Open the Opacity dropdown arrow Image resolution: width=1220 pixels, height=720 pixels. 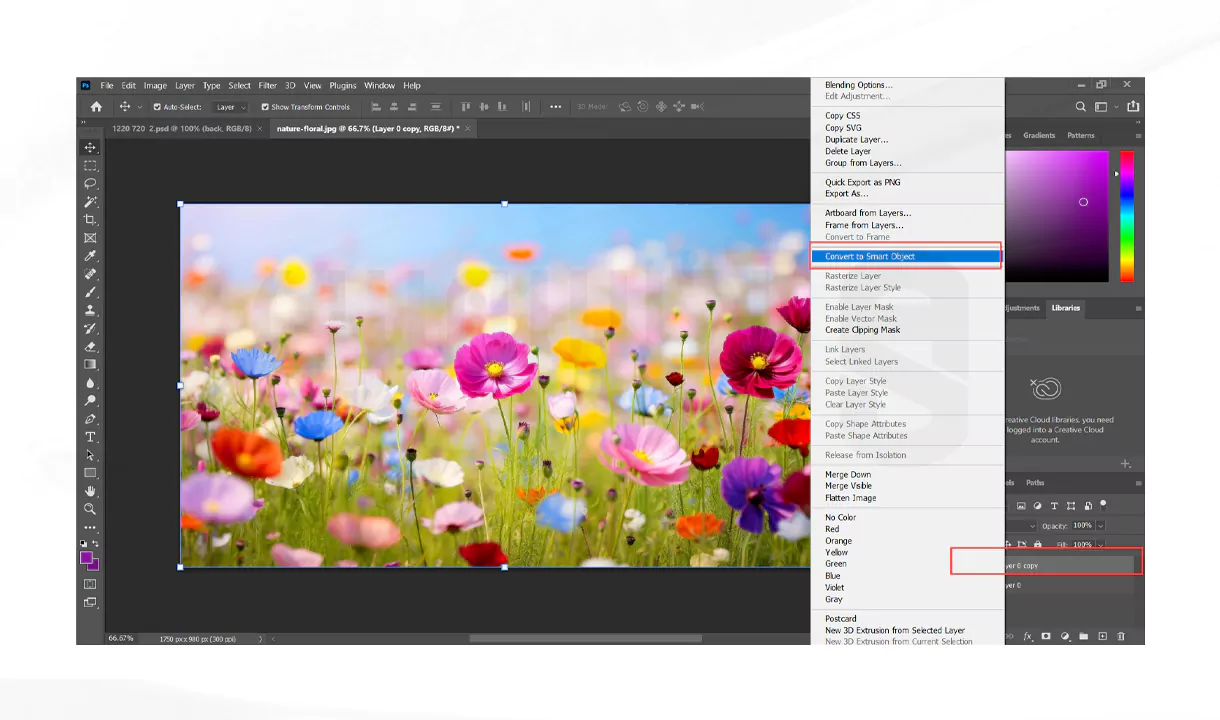(x=1100, y=526)
